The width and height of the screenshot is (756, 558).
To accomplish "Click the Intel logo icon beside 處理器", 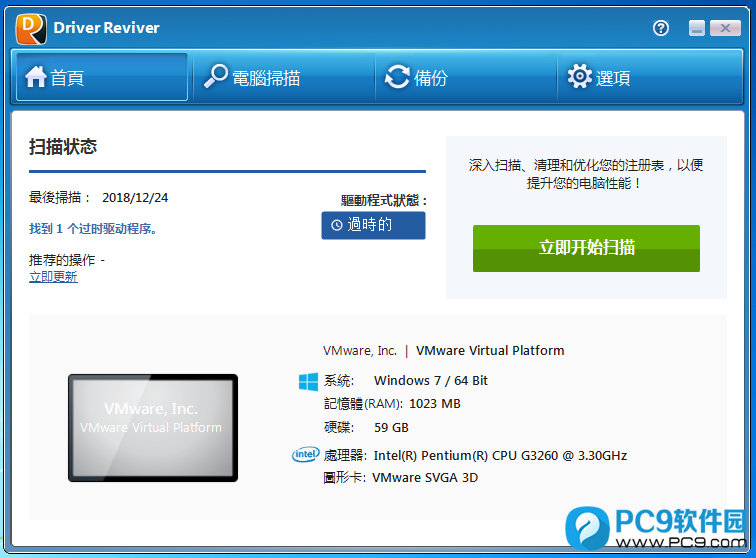I will (306, 454).
